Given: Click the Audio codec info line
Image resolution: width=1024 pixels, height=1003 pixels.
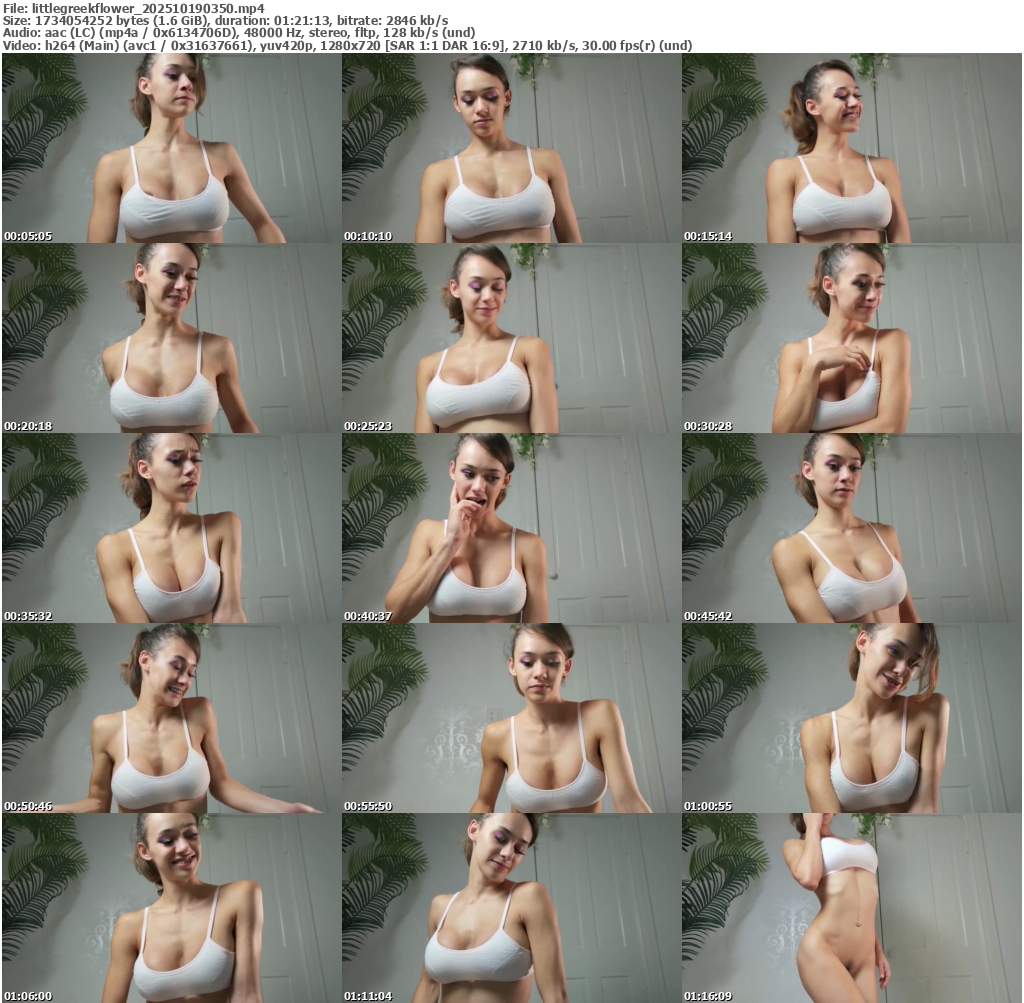Looking at the screenshot, I should pos(239,32).
